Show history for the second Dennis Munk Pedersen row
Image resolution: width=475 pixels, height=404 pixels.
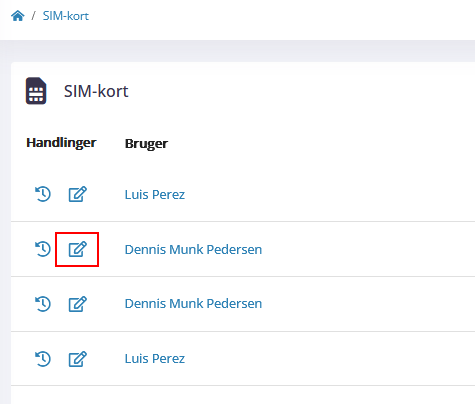pos(43,304)
